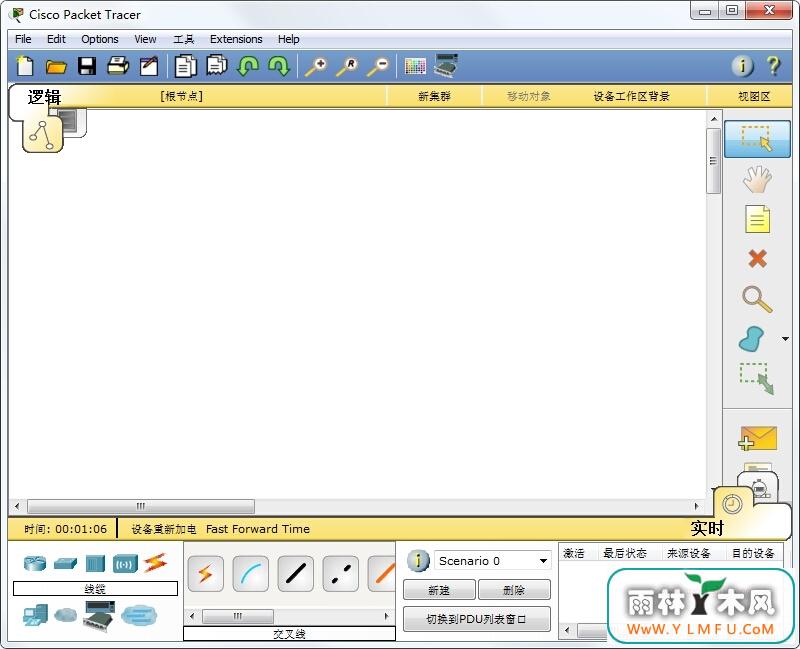Click the 新集群 button
Image resolution: width=800 pixels, height=649 pixels.
(x=434, y=96)
